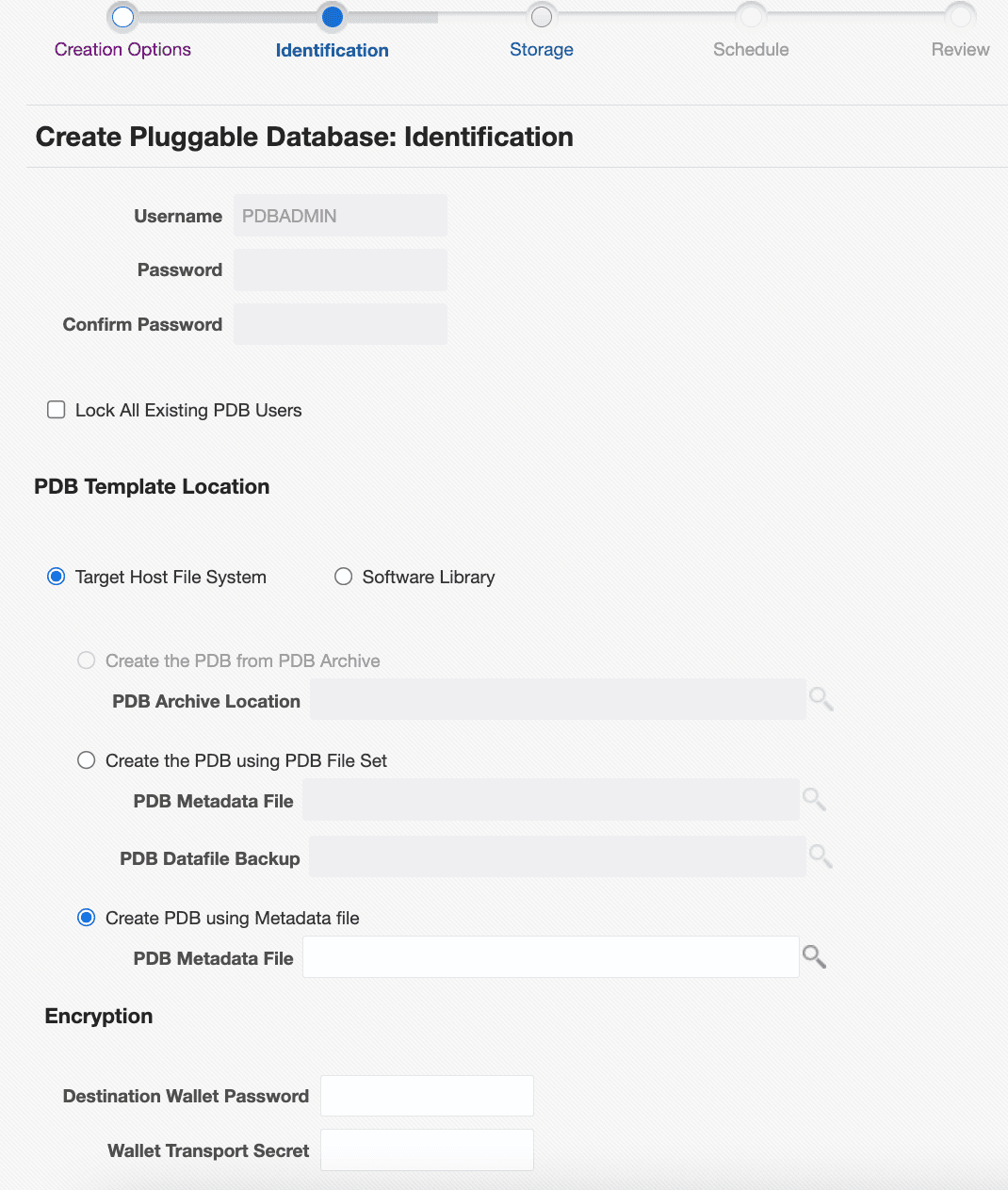Choose the Target Host File System option

(57, 577)
